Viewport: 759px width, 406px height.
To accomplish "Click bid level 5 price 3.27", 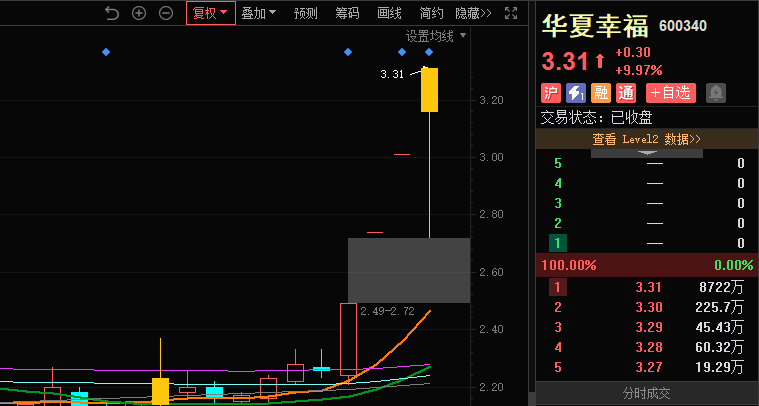I will (648, 367).
